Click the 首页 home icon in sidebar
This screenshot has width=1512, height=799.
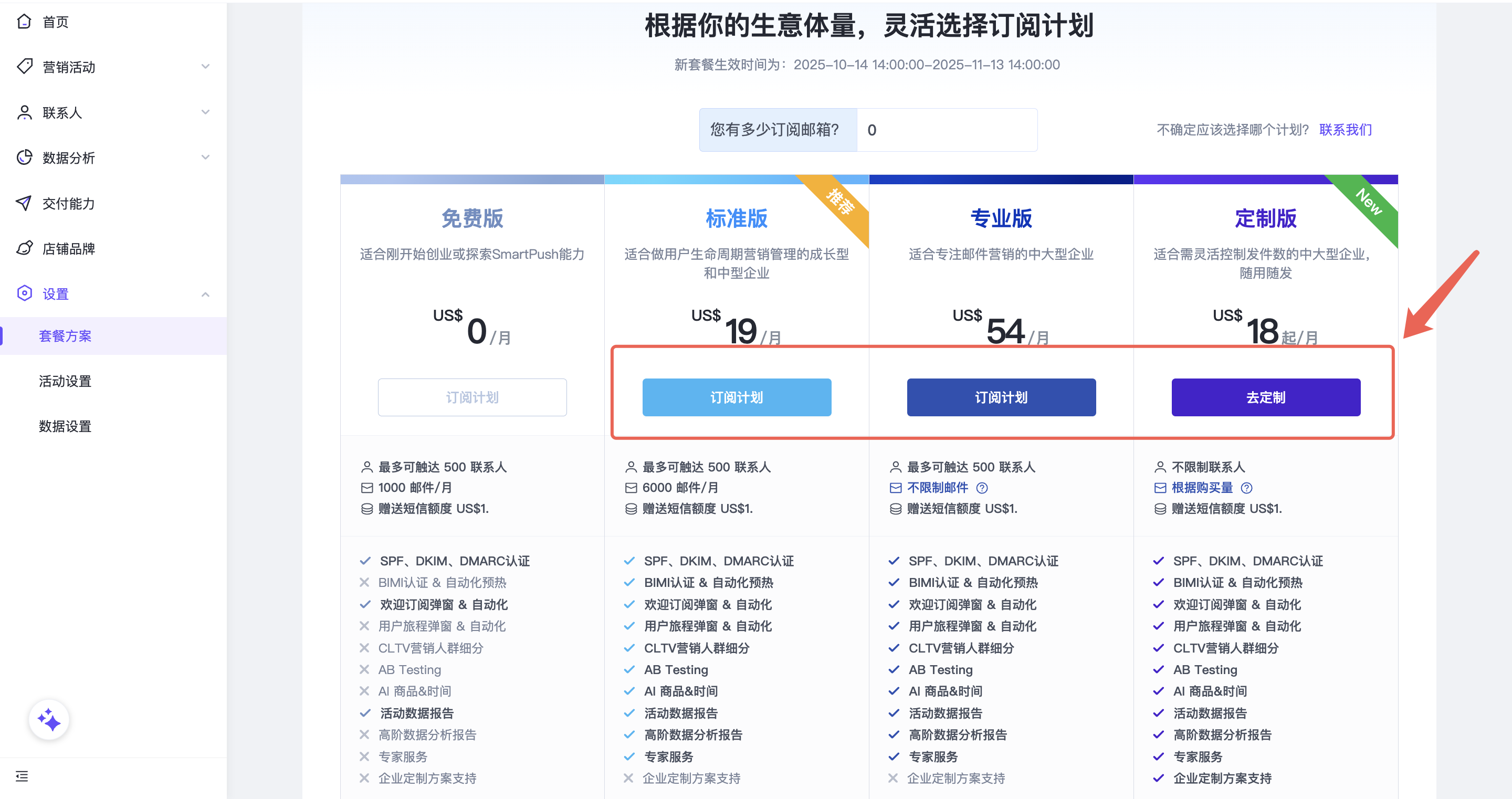tap(24, 21)
